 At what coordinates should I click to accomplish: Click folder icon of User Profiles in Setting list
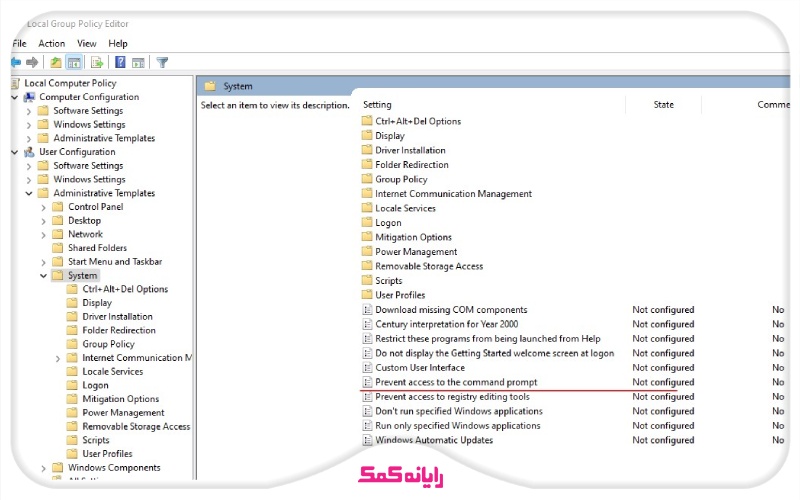click(367, 295)
